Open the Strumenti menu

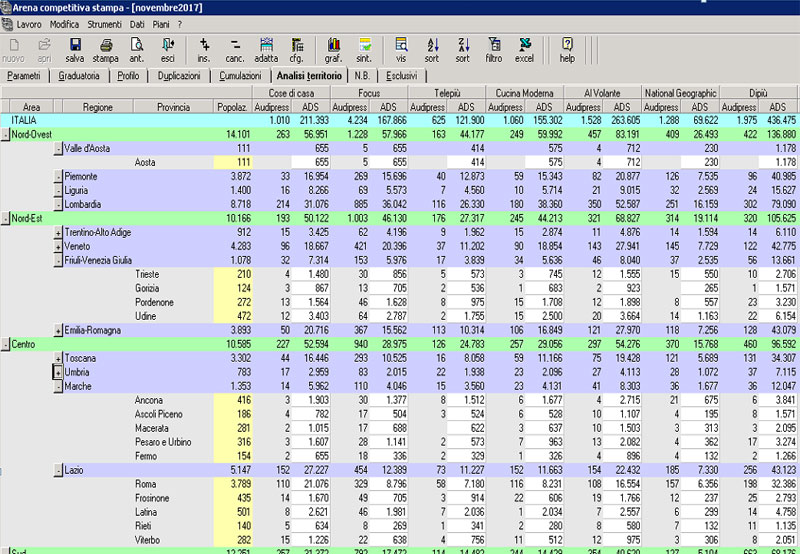point(104,22)
